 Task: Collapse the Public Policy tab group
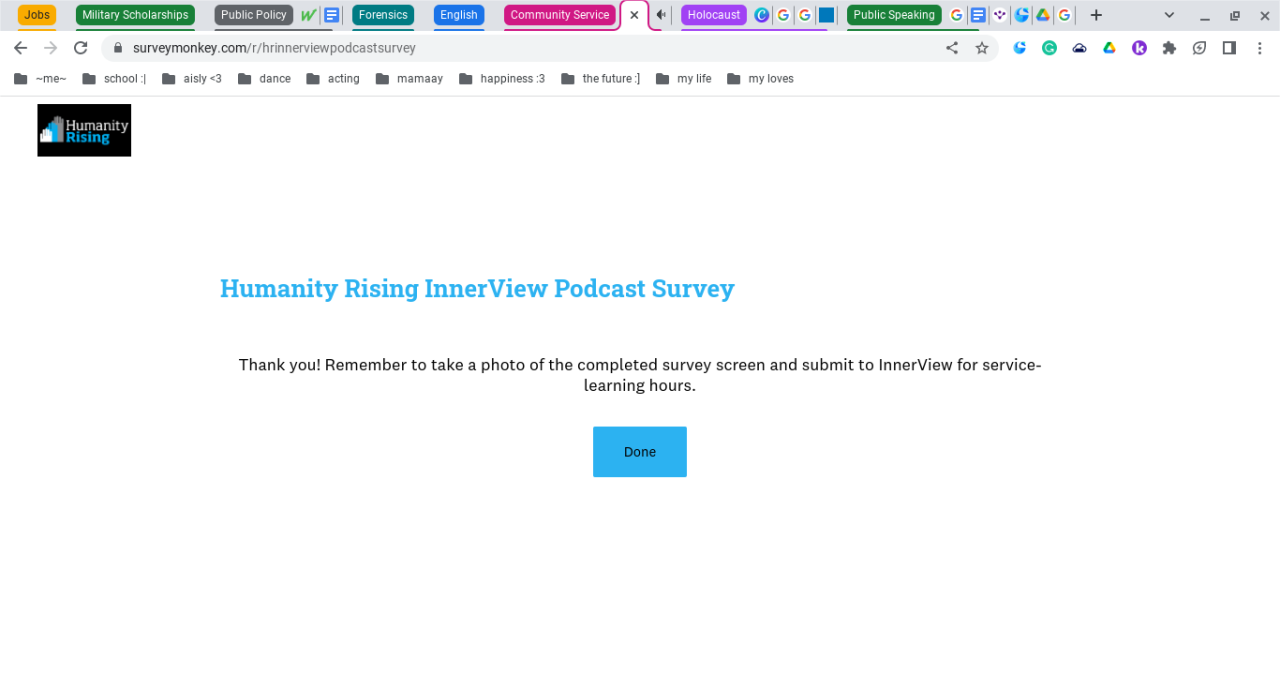tap(254, 15)
